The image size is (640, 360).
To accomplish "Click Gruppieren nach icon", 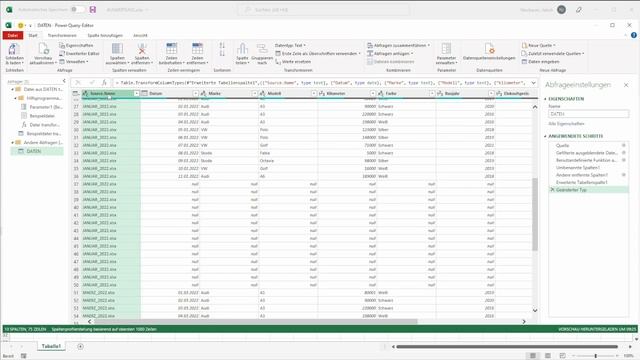I will [x=262, y=49].
